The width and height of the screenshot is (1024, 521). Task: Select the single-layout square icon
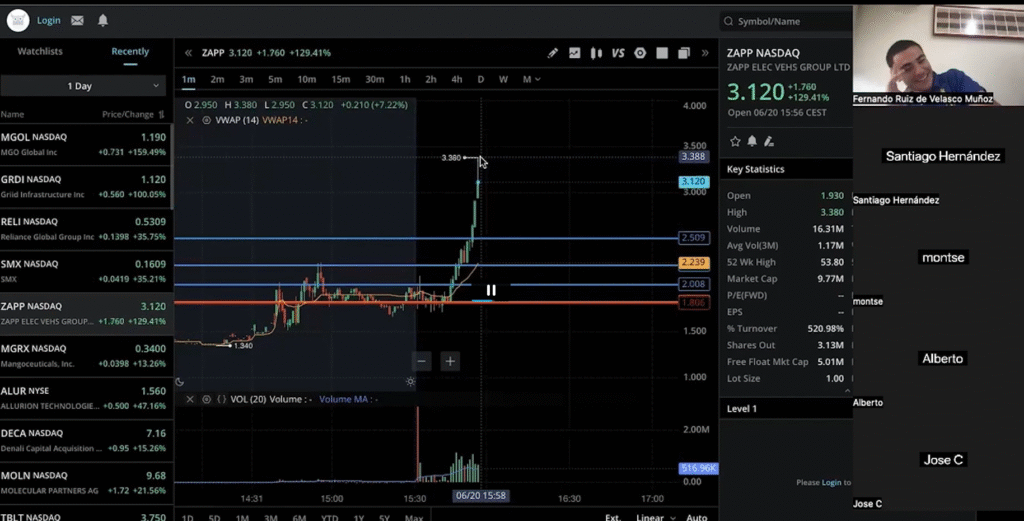662,53
